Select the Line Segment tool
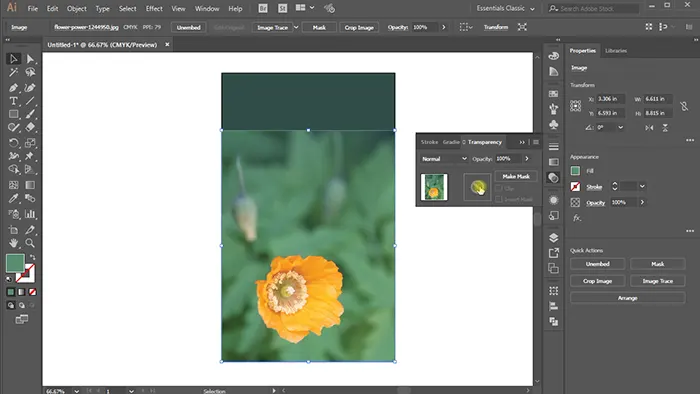 [30, 101]
